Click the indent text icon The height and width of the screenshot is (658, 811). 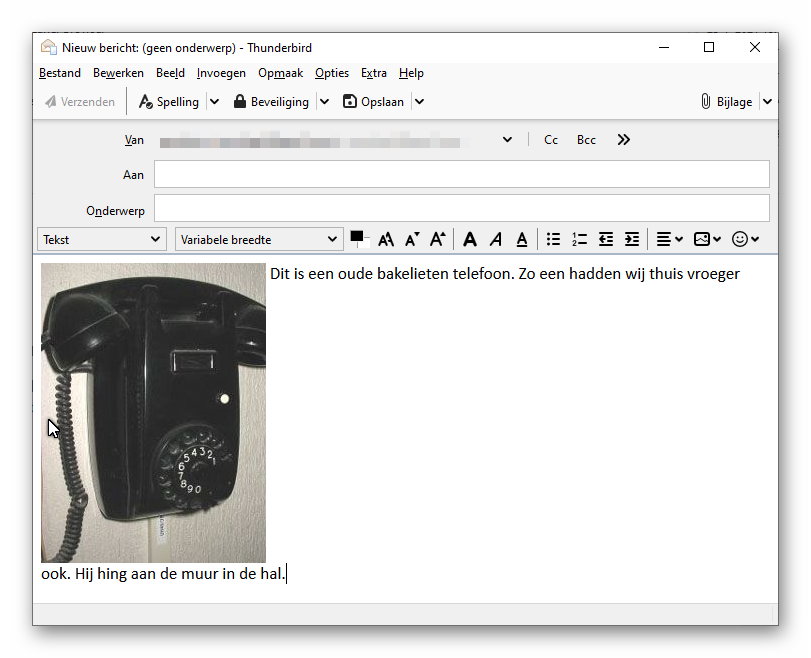(631, 240)
